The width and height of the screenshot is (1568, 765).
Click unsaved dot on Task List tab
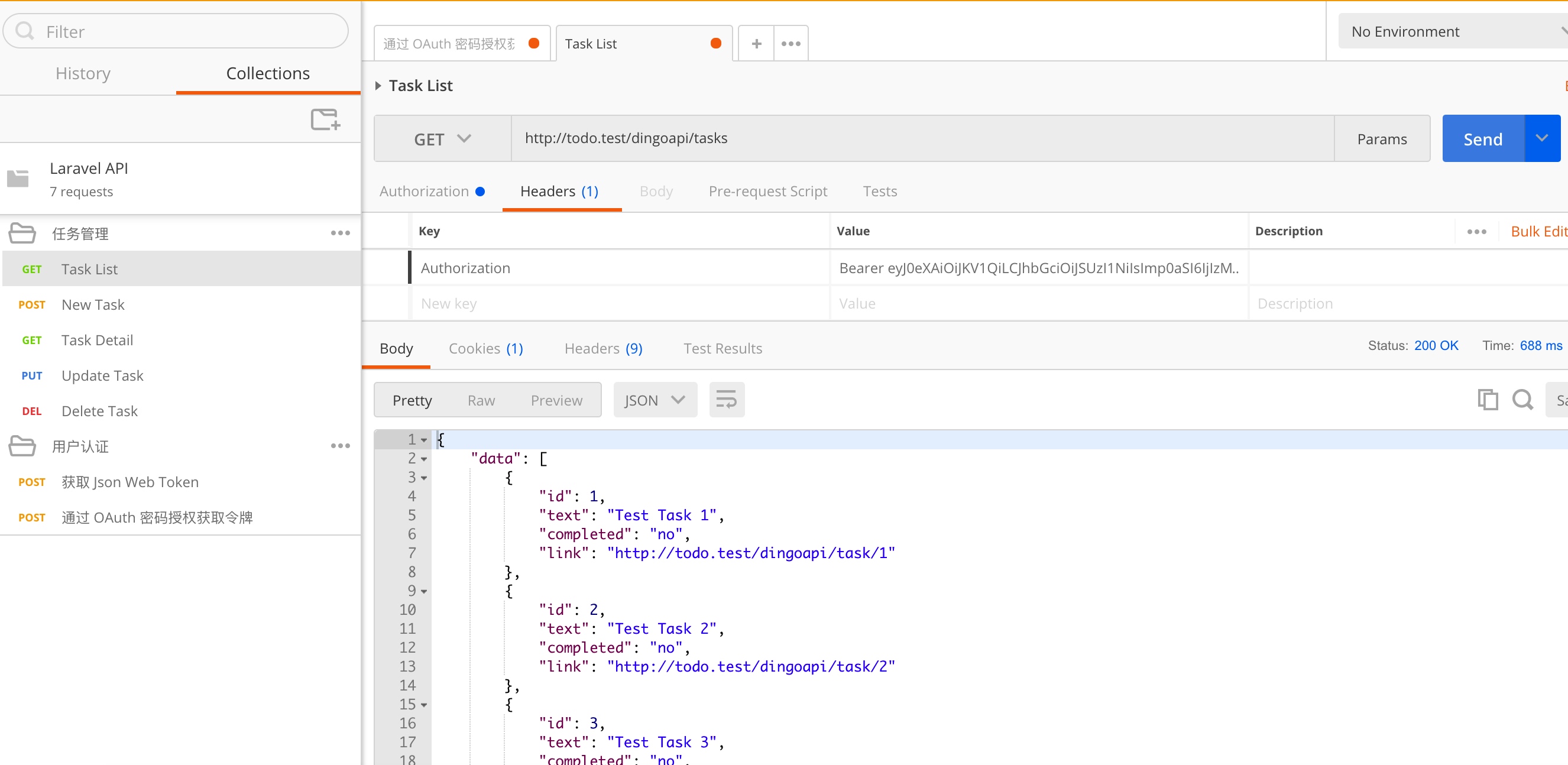pos(716,43)
